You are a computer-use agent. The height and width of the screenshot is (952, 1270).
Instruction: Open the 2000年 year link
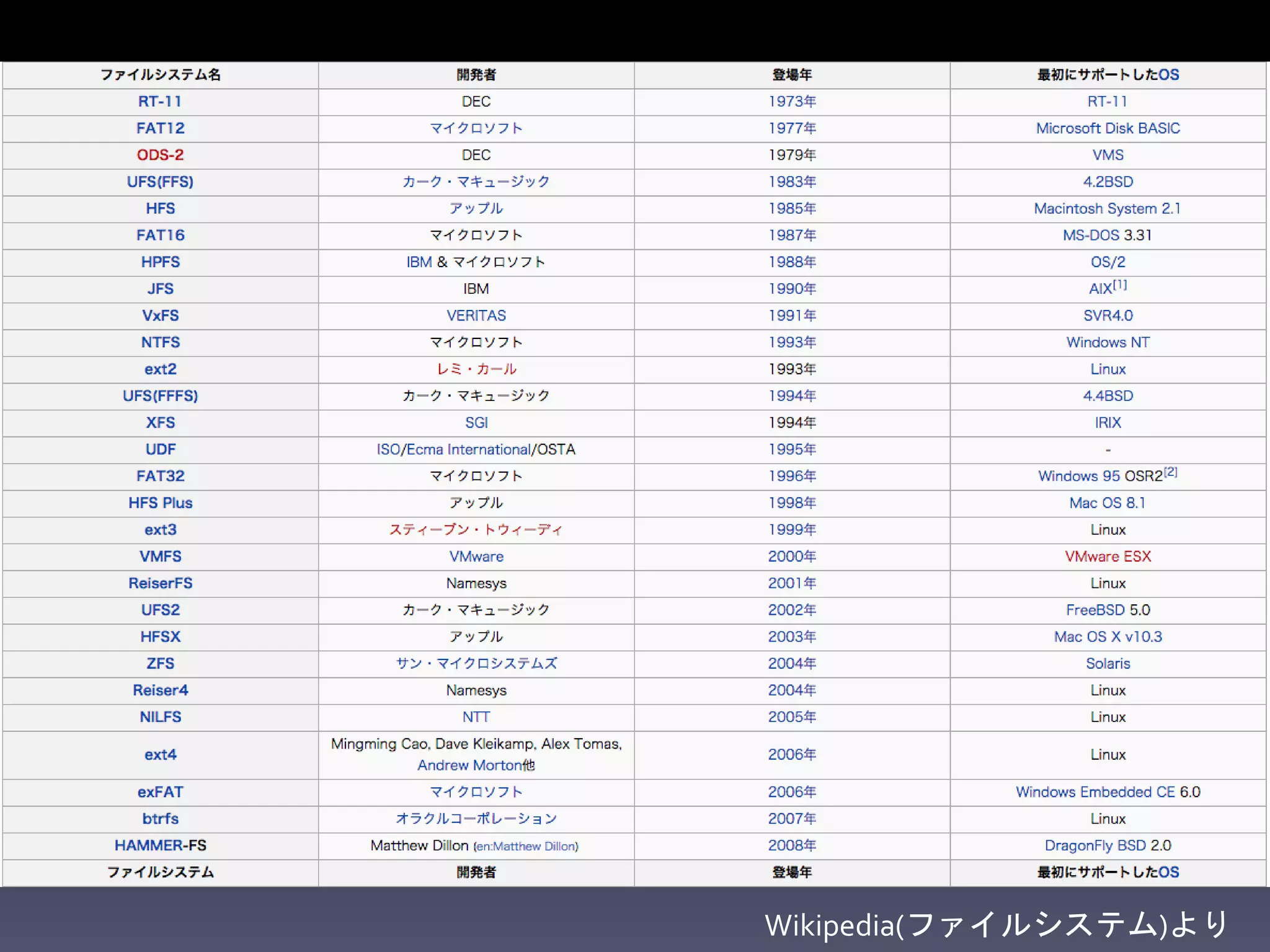coord(792,556)
